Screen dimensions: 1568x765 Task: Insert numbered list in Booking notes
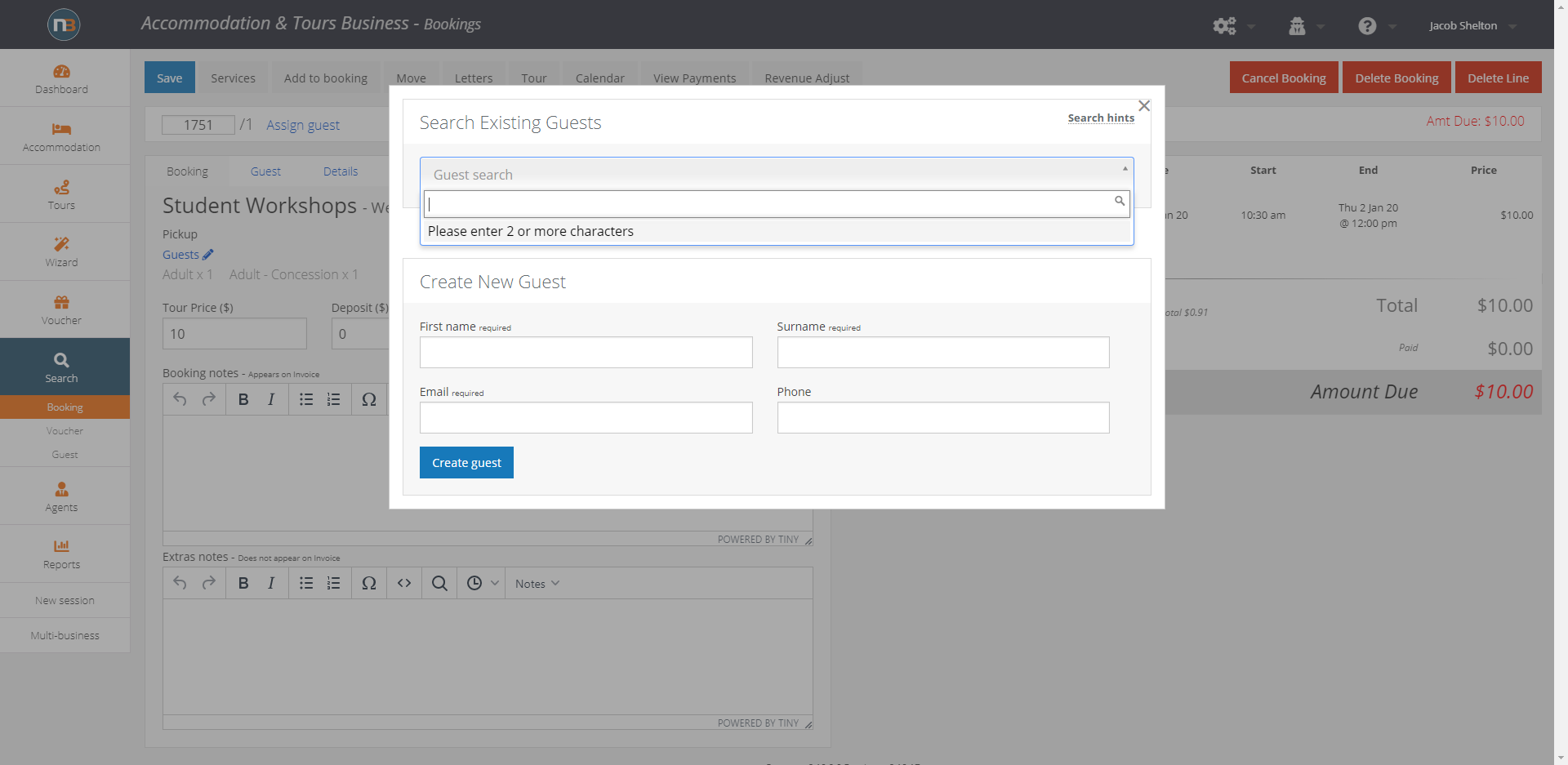click(x=334, y=399)
